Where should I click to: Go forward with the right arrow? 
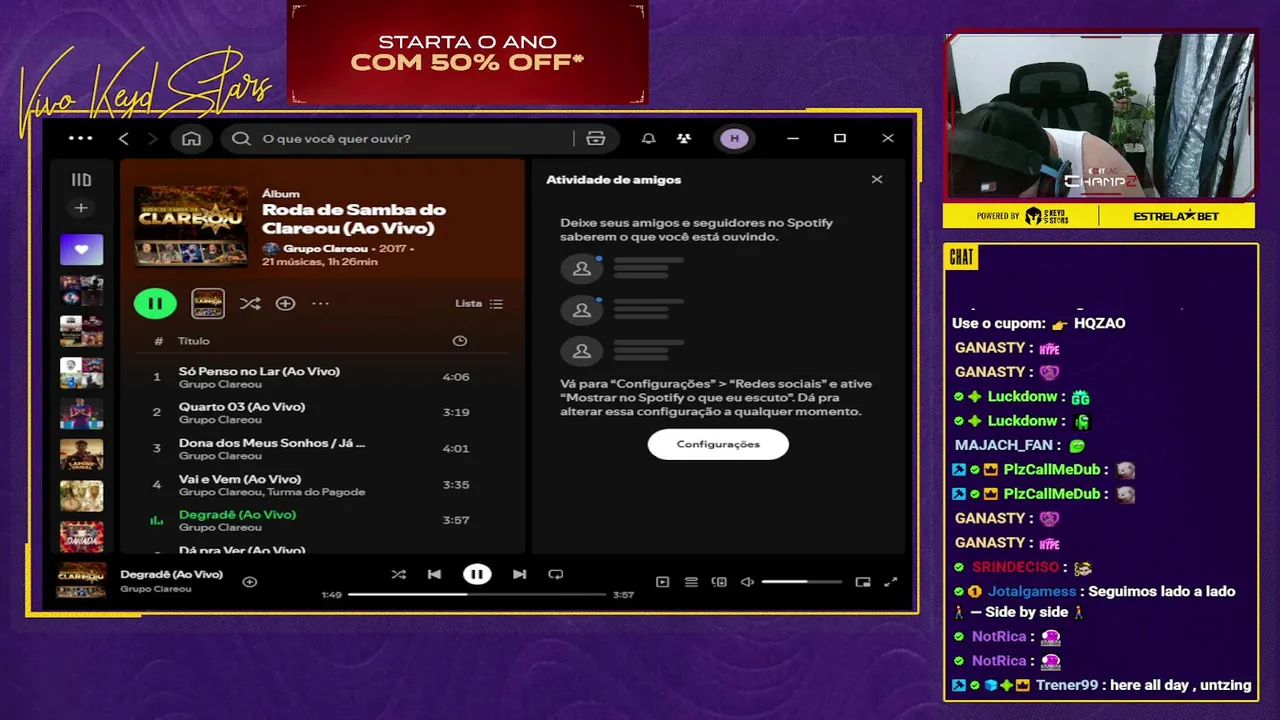152,139
